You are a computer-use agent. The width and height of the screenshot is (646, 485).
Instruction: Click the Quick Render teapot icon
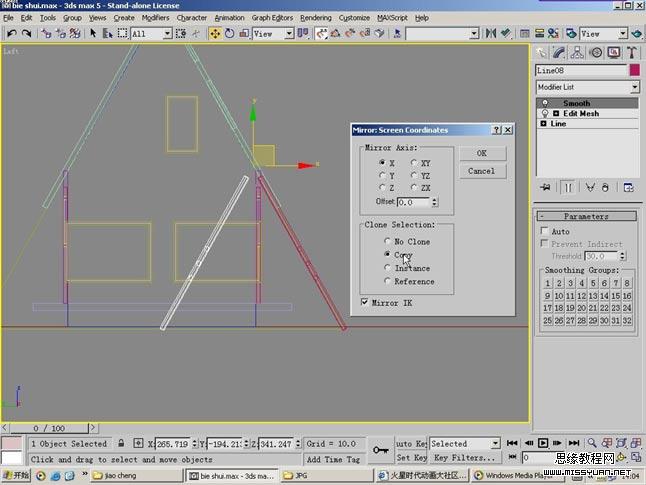pos(637,33)
